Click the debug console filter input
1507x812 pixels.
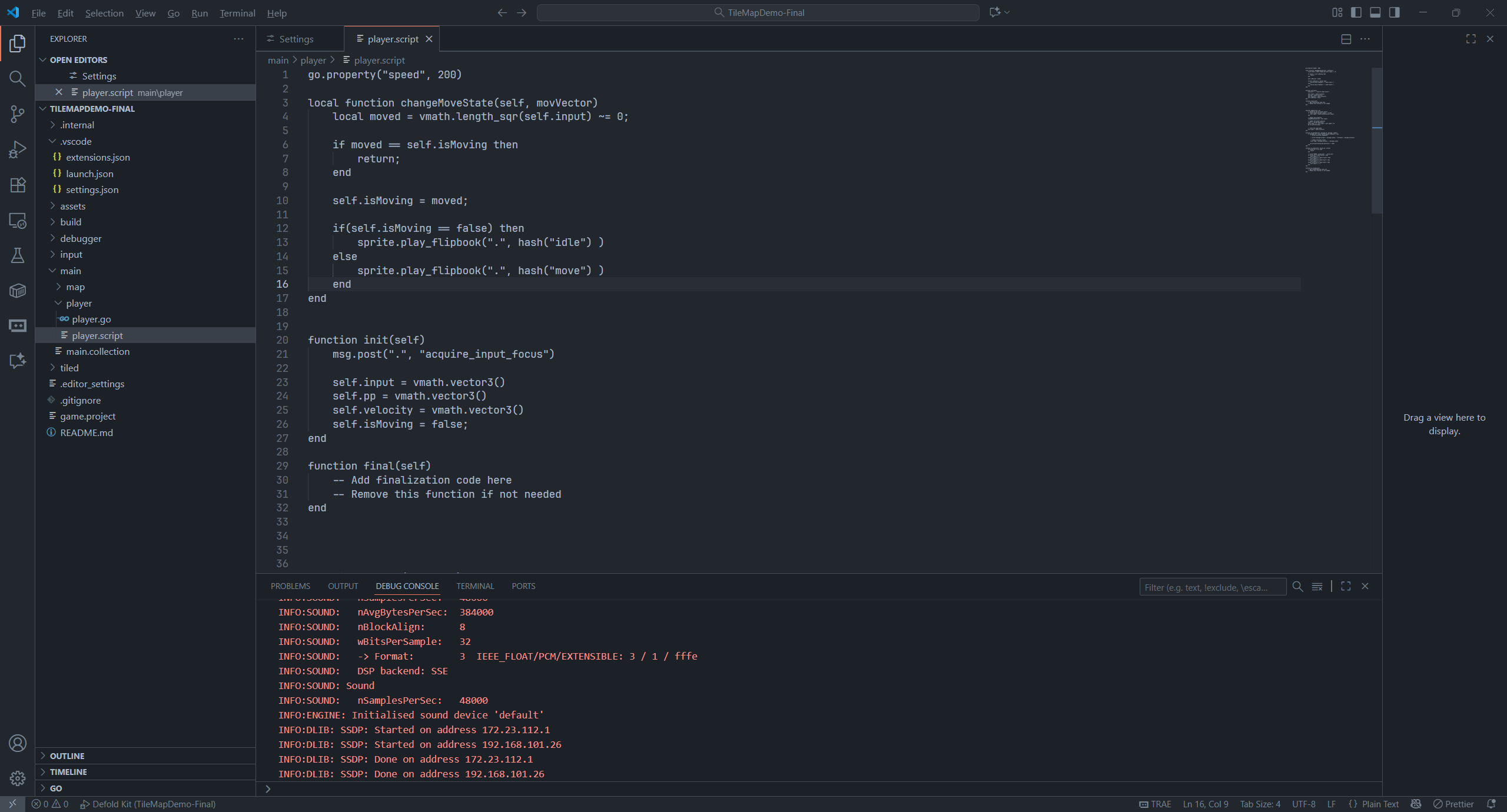[x=1211, y=587]
